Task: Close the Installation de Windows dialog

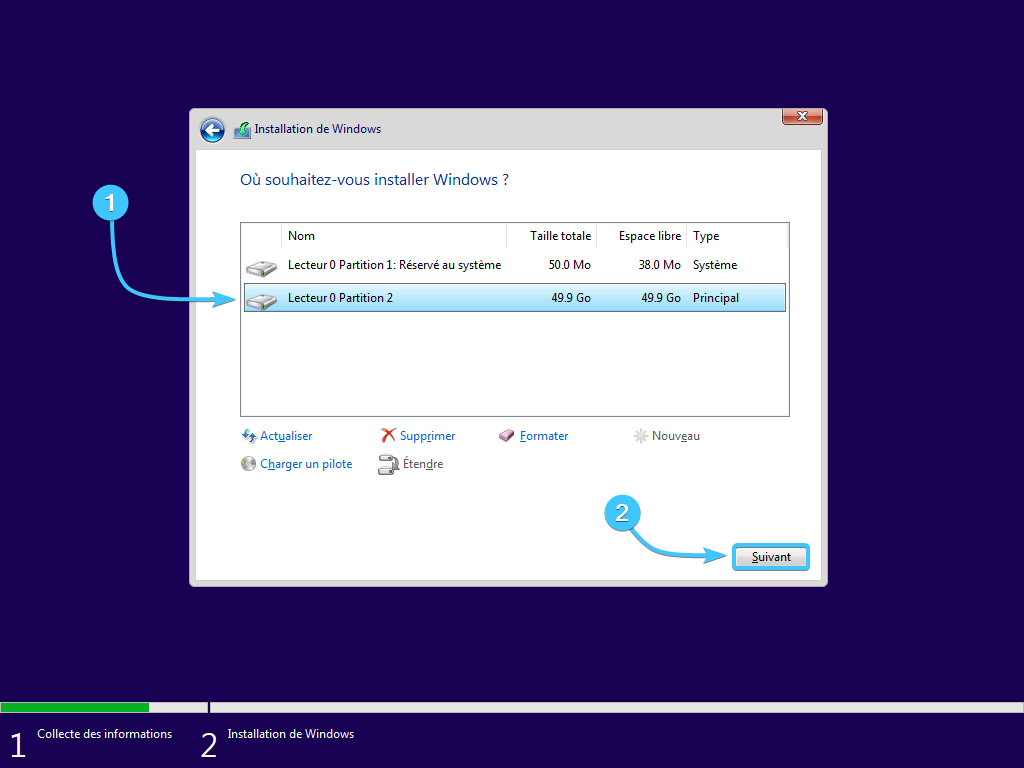Action: [802, 116]
